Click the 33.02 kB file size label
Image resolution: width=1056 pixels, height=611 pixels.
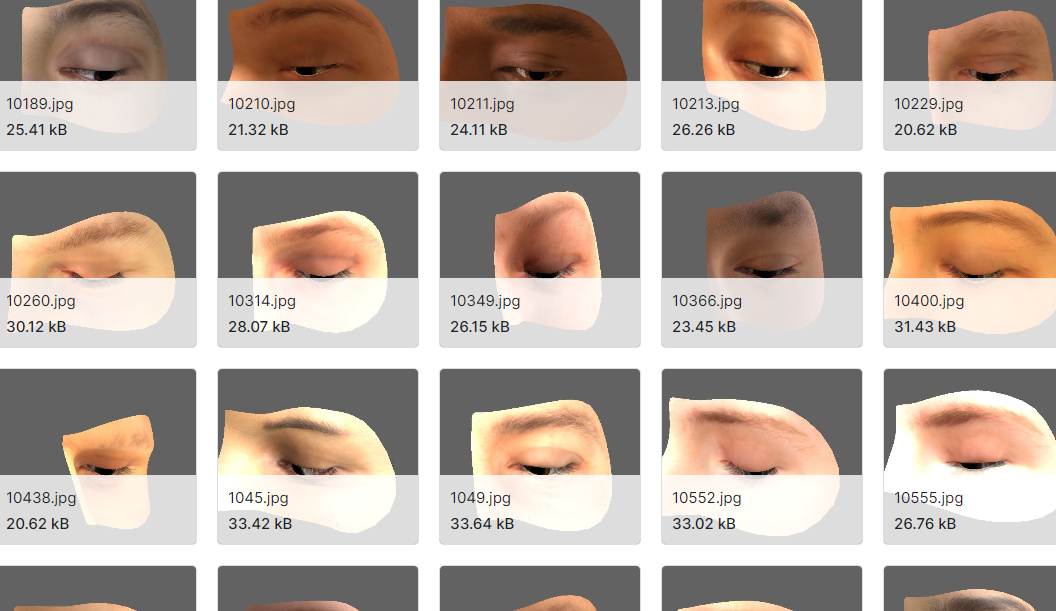tap(703, 524)
